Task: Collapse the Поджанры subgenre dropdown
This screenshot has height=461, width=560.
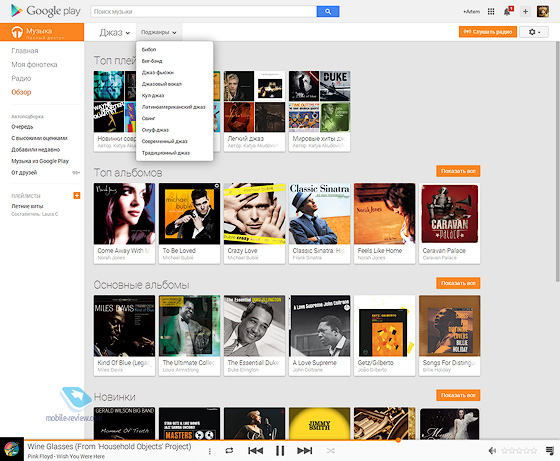Action: click(x=159, y=32)
